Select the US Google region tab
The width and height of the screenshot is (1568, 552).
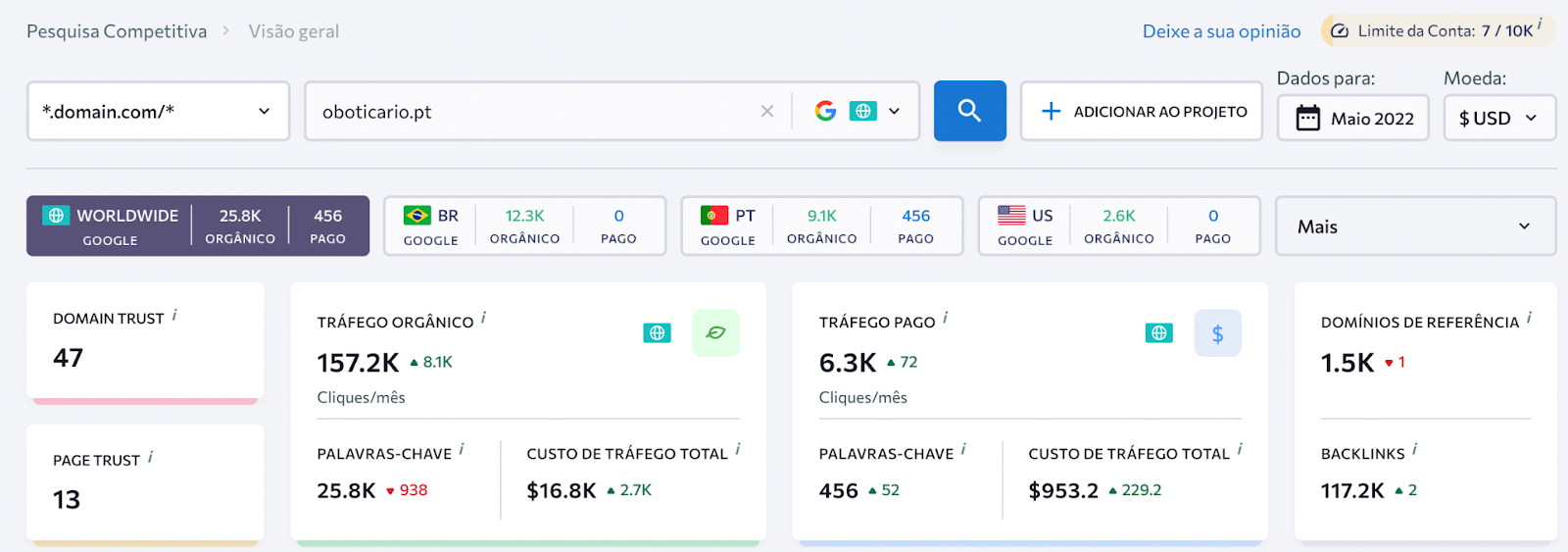tap(1119, 226)
